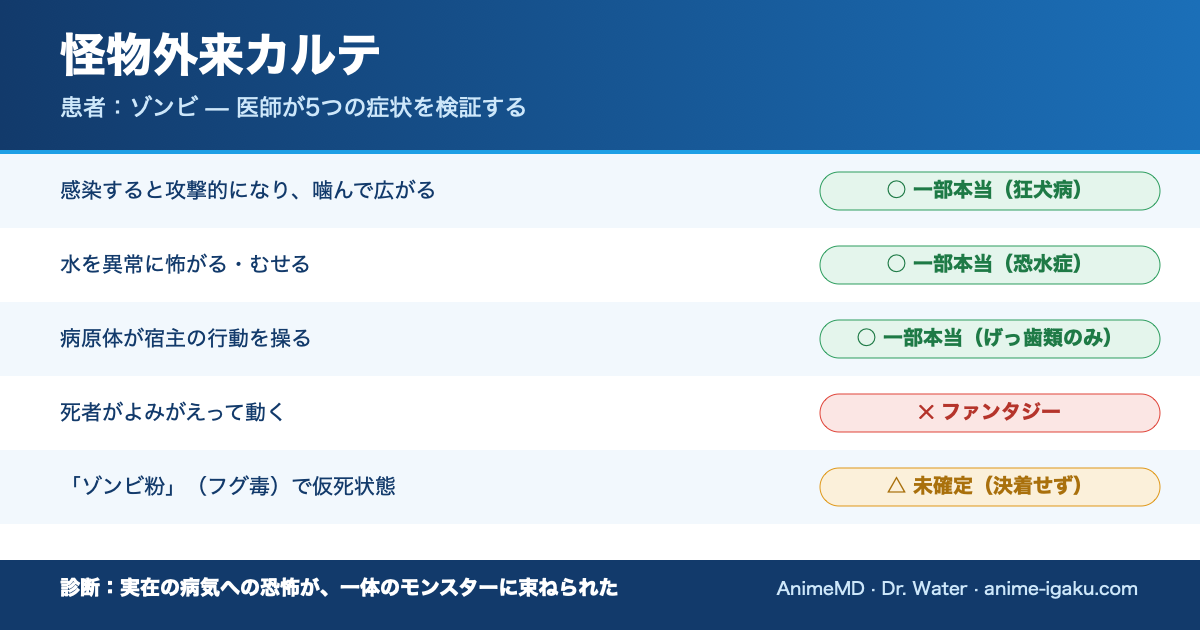1200x630 pixels.
Task: Open the anime-igaku.com link
Action: (x=1061, y=589)
